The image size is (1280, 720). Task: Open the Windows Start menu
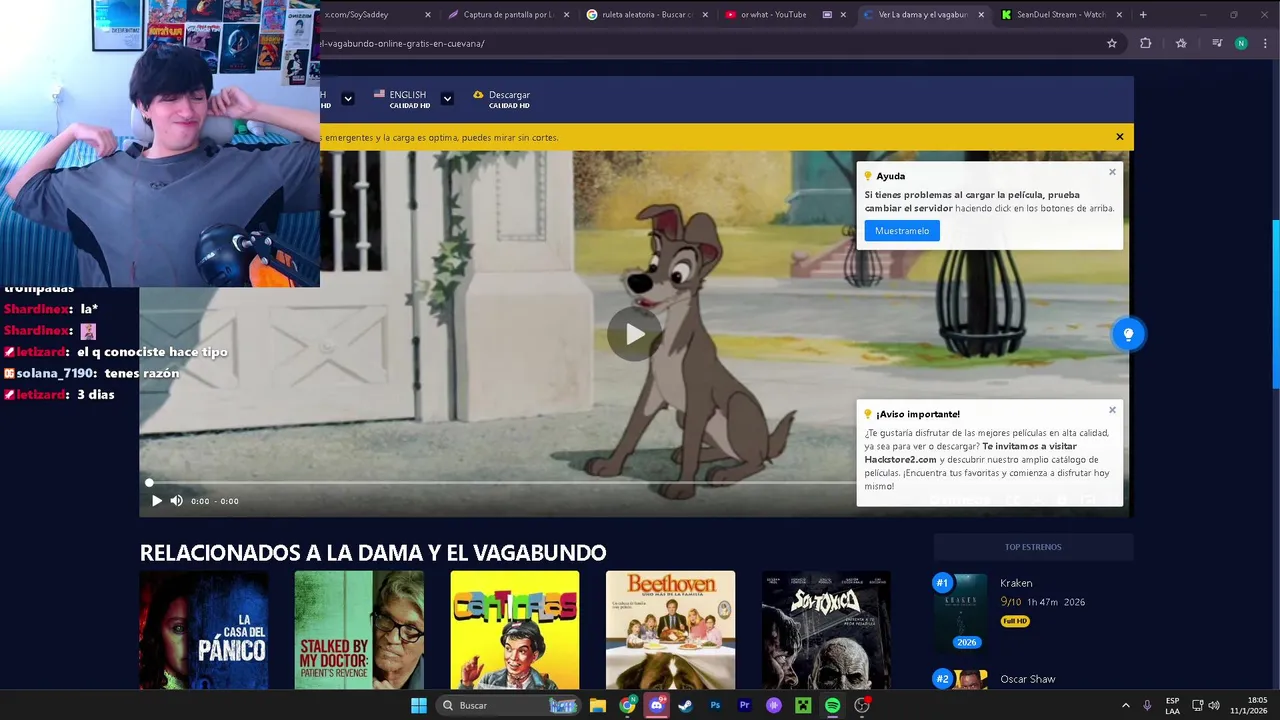419,706
